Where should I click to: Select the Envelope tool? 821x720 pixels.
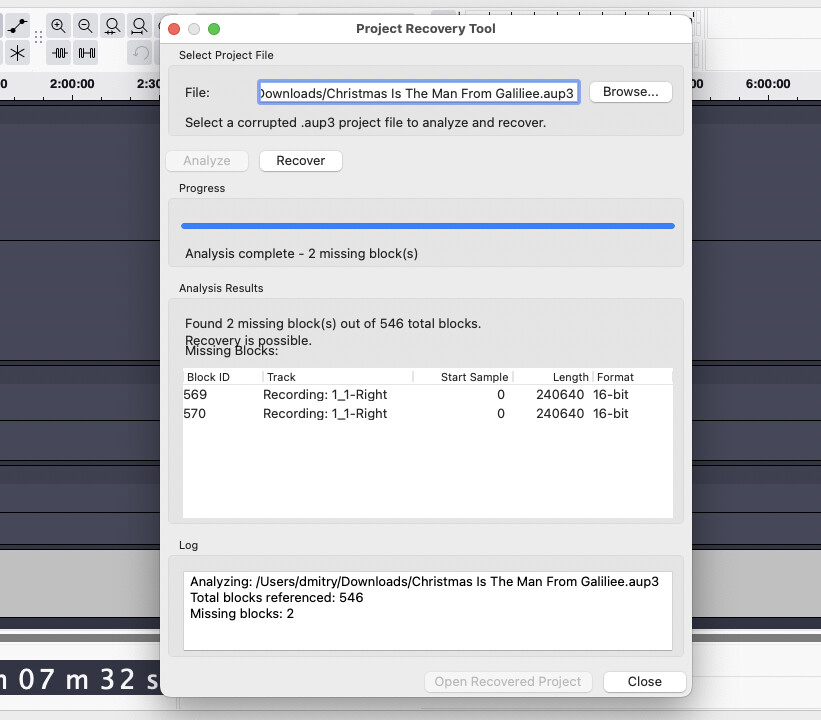[x=17, y=27]
